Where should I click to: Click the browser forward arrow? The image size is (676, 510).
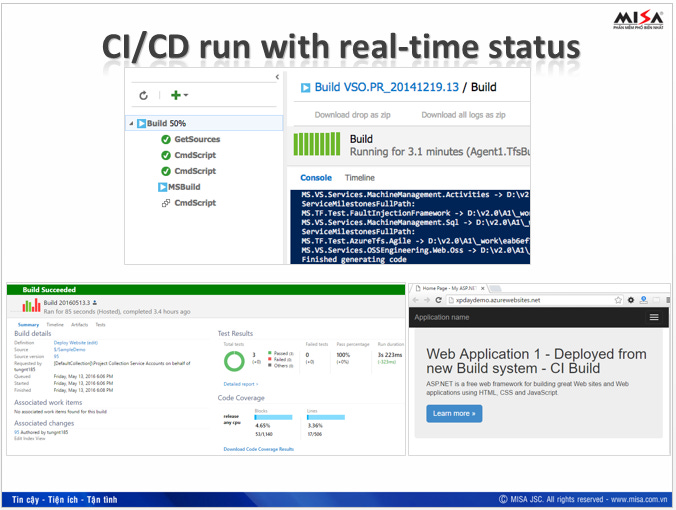point(427,300)
